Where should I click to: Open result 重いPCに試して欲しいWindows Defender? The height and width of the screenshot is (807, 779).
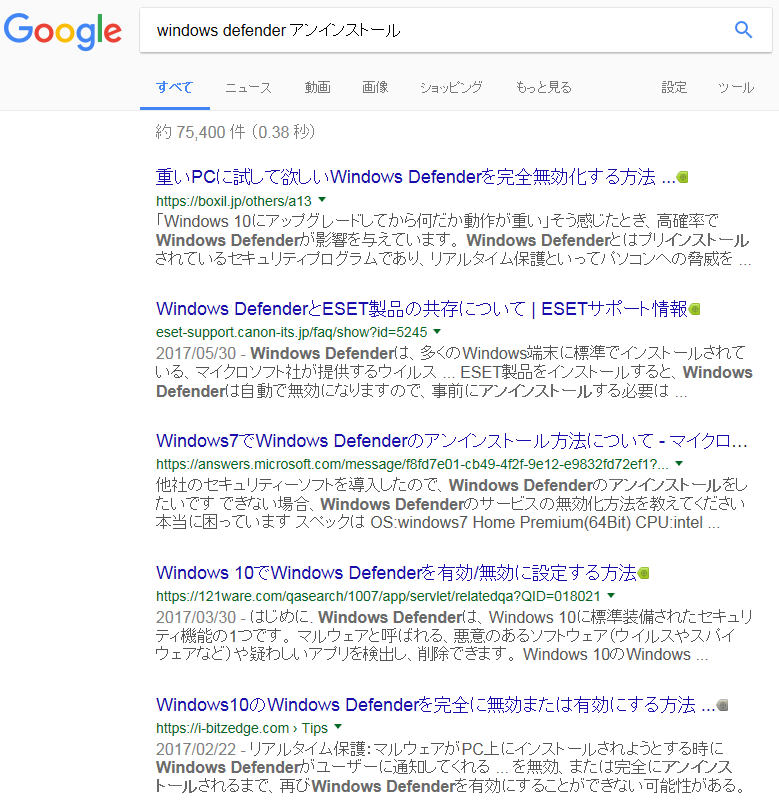(416, 177)
